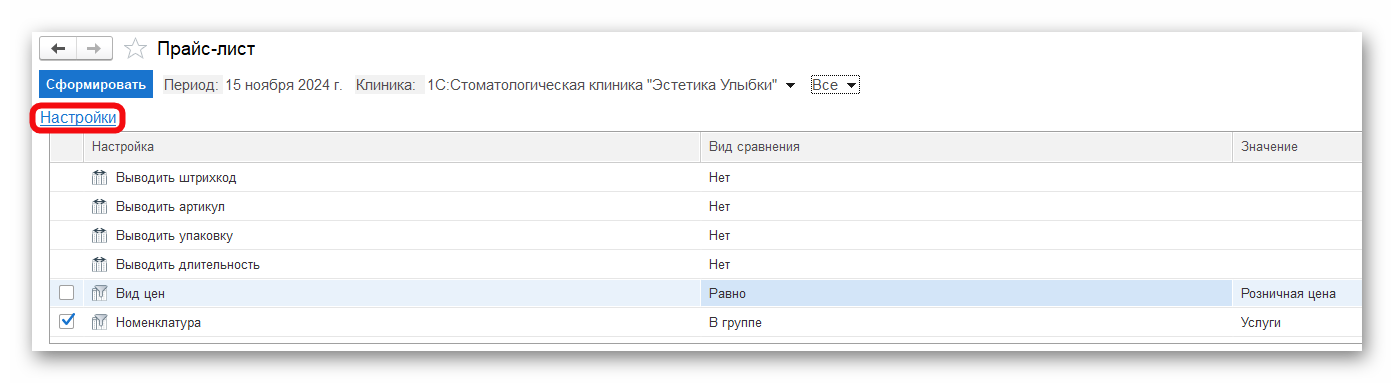Click the Значение column header
1394x383 pixels.
[1297, 147]
